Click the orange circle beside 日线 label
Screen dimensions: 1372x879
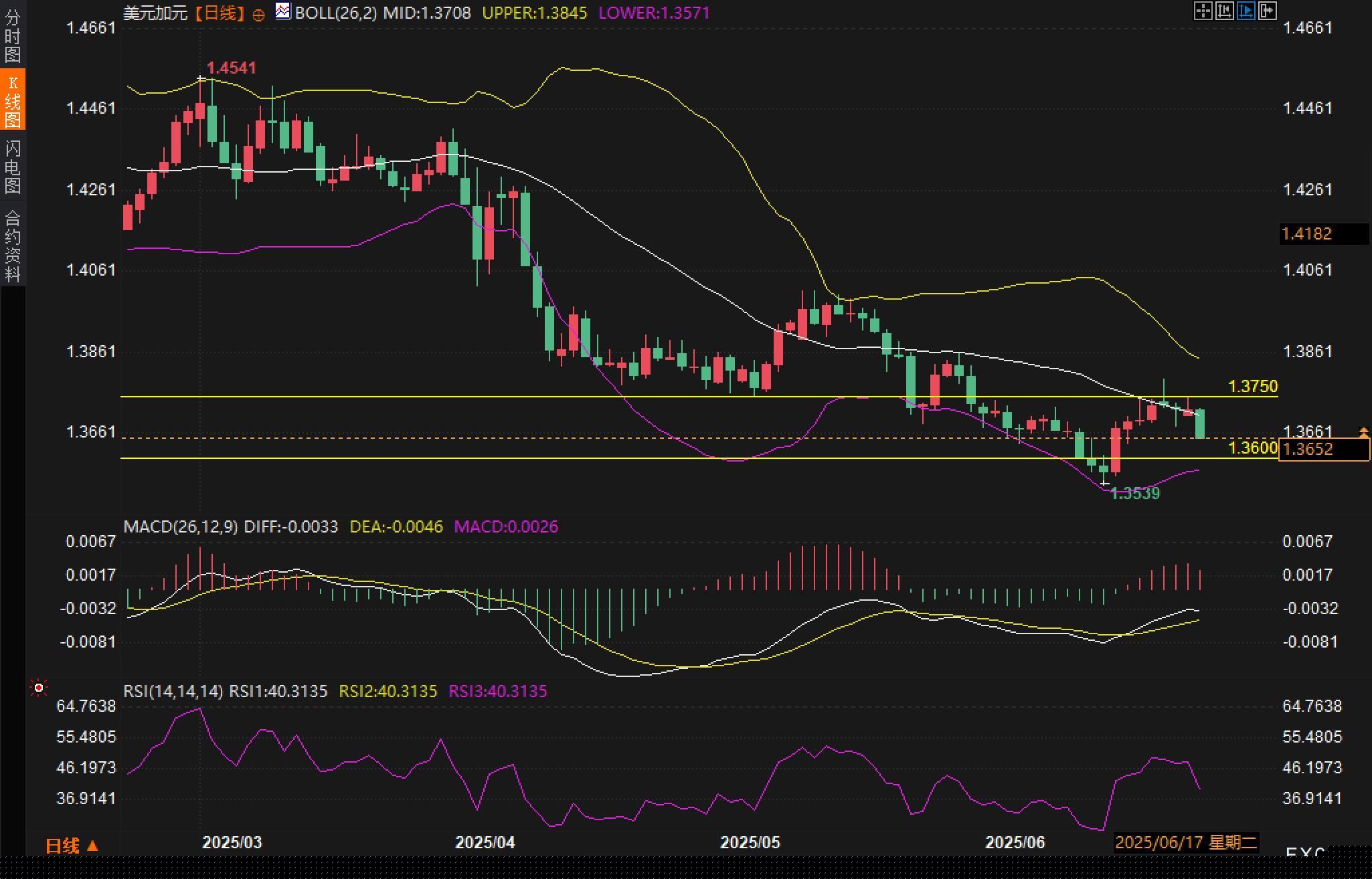[258, 15]
